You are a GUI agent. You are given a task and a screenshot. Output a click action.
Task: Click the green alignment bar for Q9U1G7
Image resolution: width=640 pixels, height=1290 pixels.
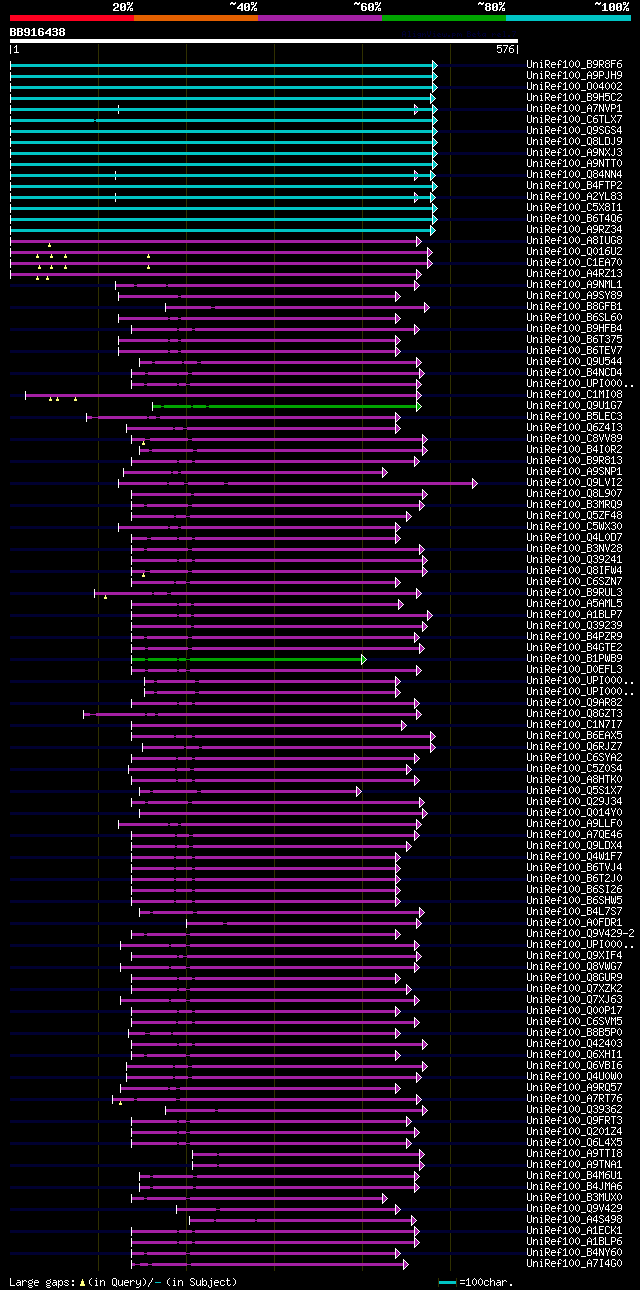click(287, 406)
